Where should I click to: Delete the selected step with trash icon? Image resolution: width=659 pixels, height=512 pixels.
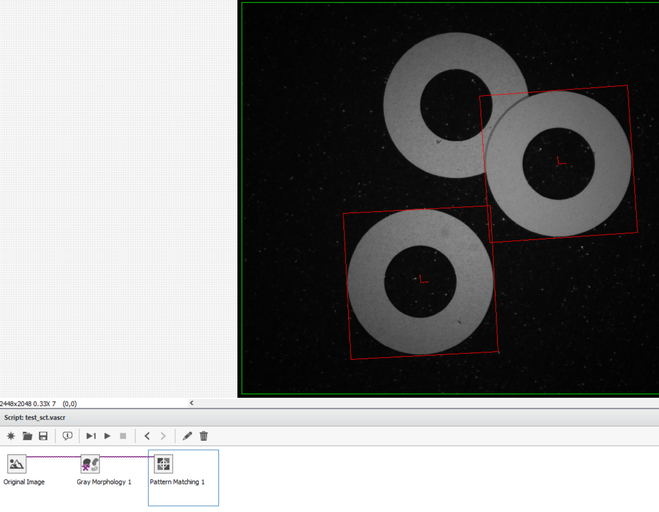[204, 436]
